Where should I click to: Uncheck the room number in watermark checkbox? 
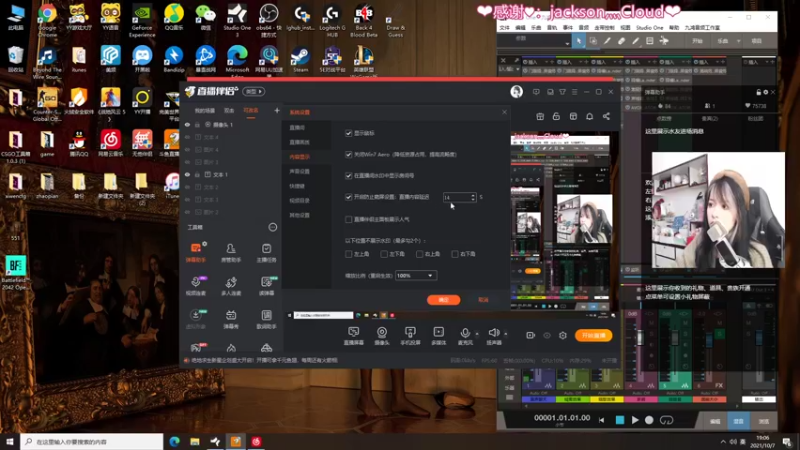point(348,176)
